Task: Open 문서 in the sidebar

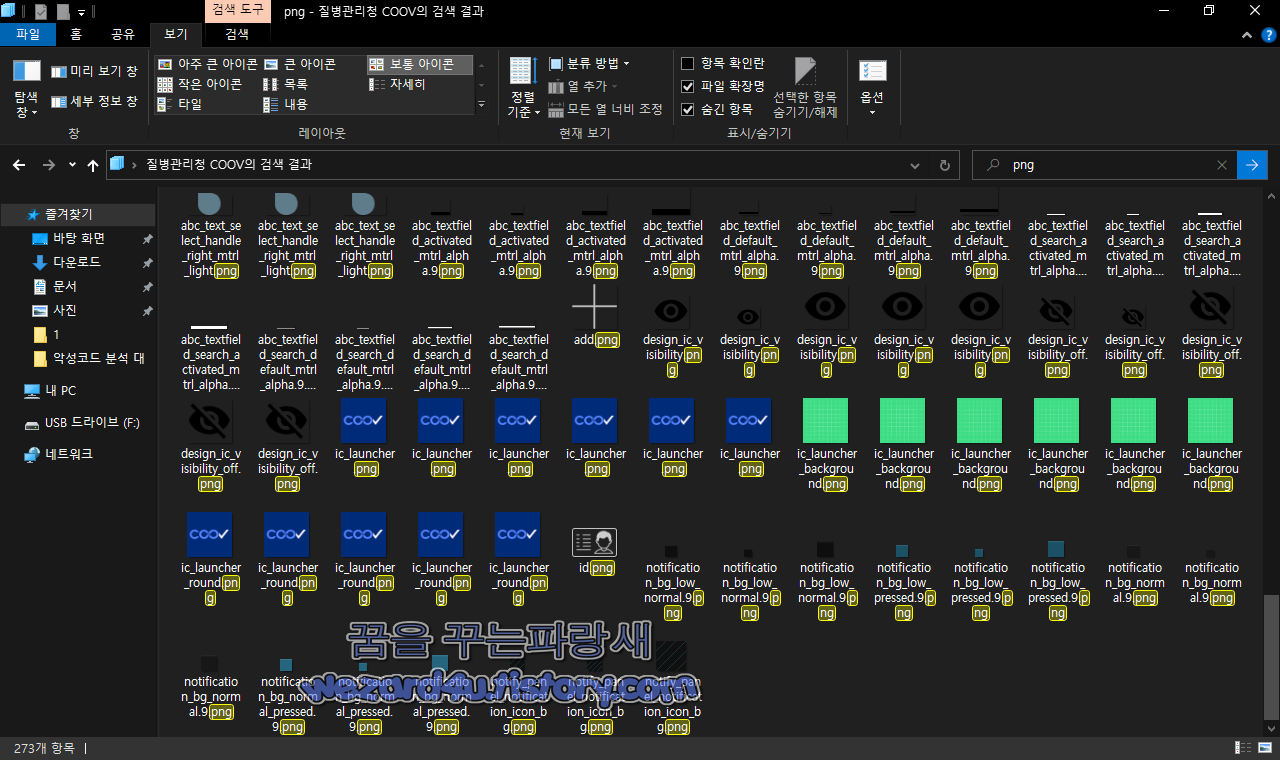Action: [64, 286]
